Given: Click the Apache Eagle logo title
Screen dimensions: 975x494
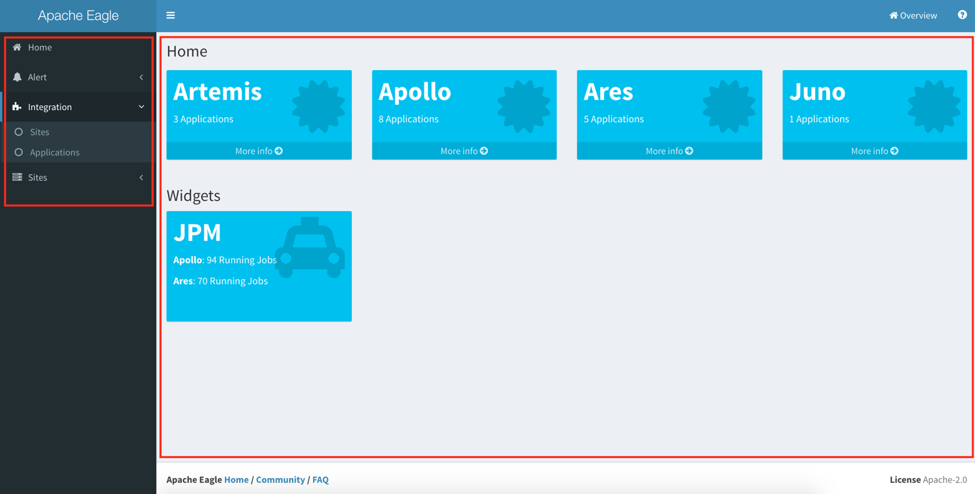Looking at the screenshot, I should 78,16.
